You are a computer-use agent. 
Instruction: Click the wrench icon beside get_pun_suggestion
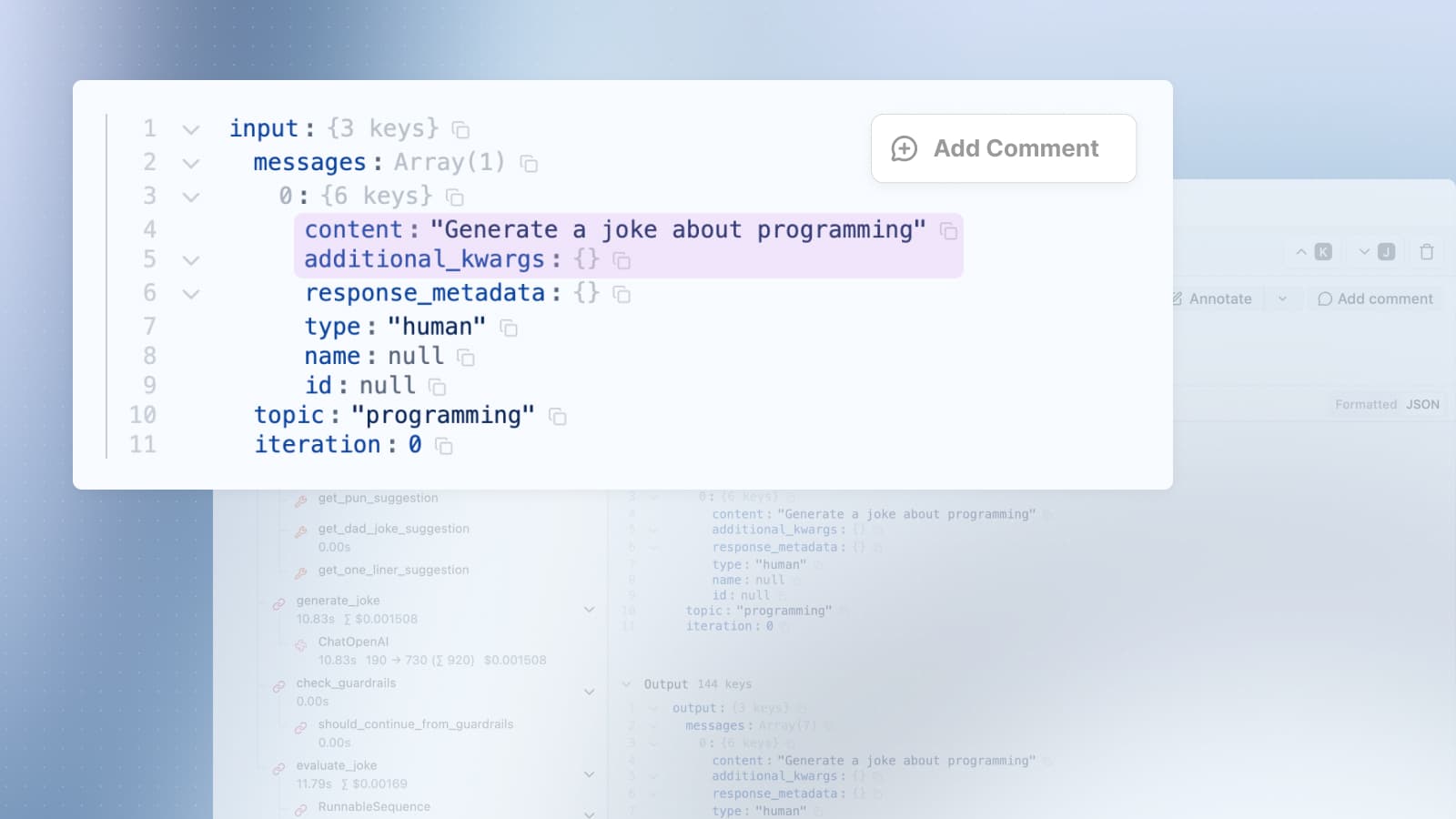pos(299,498)
